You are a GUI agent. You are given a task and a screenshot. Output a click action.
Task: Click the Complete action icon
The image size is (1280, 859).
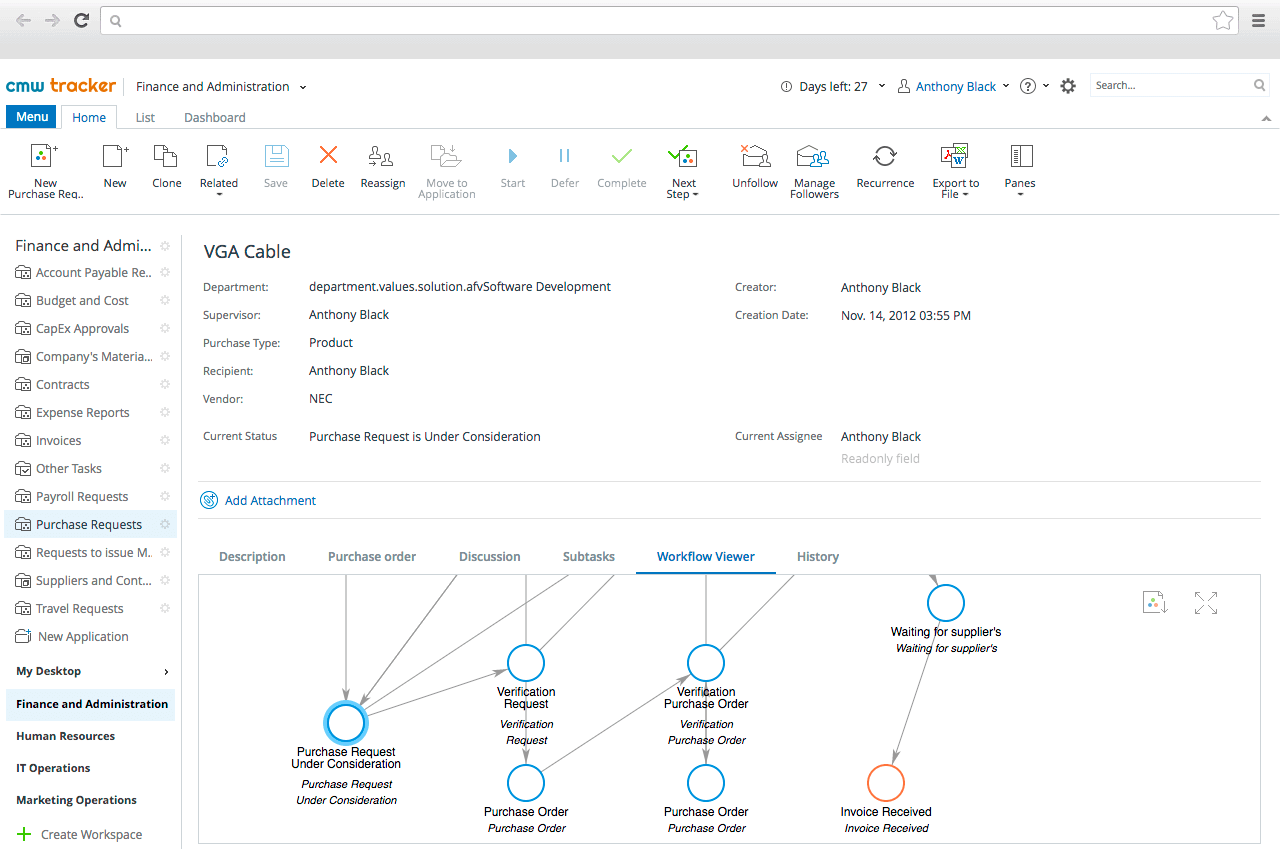pyautogui.click(x=621, y=168)
